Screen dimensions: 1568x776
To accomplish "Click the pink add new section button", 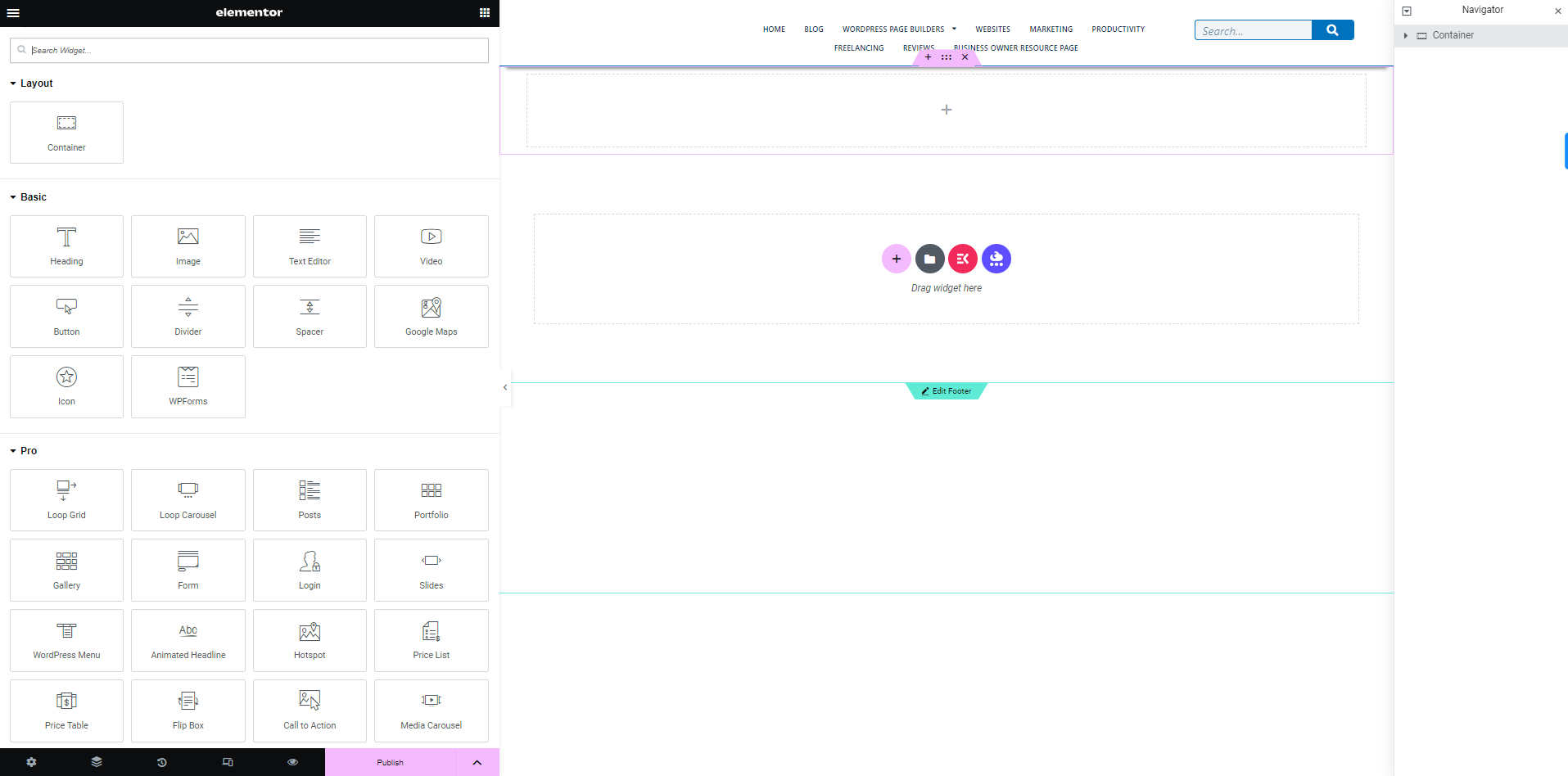I will coord(897,259).
